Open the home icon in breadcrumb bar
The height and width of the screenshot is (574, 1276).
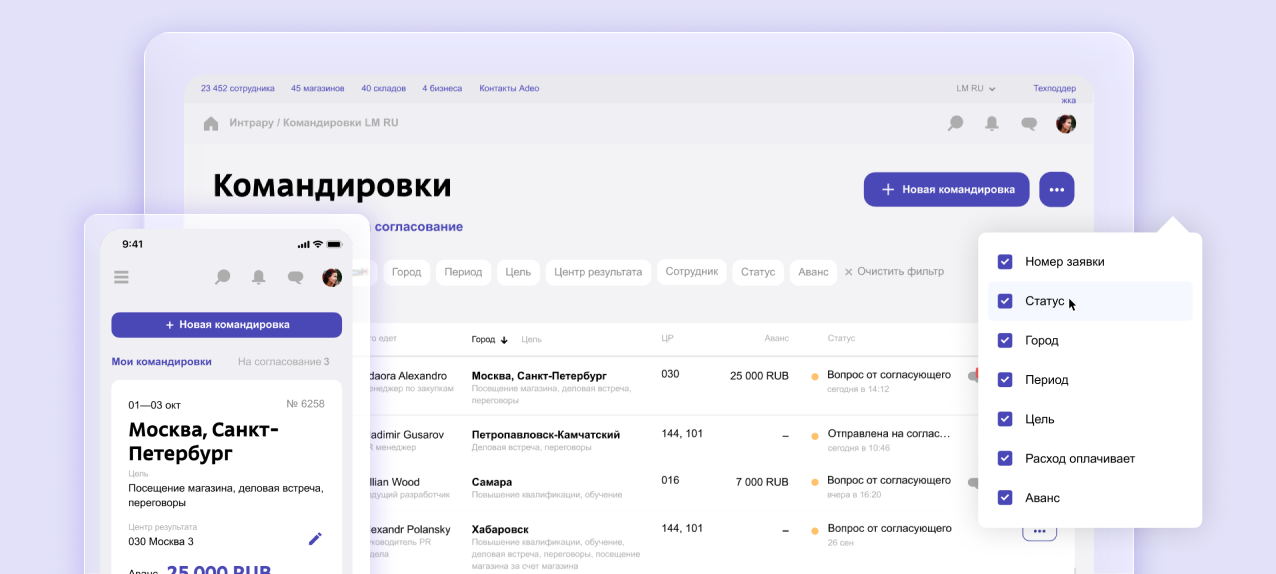211,124
